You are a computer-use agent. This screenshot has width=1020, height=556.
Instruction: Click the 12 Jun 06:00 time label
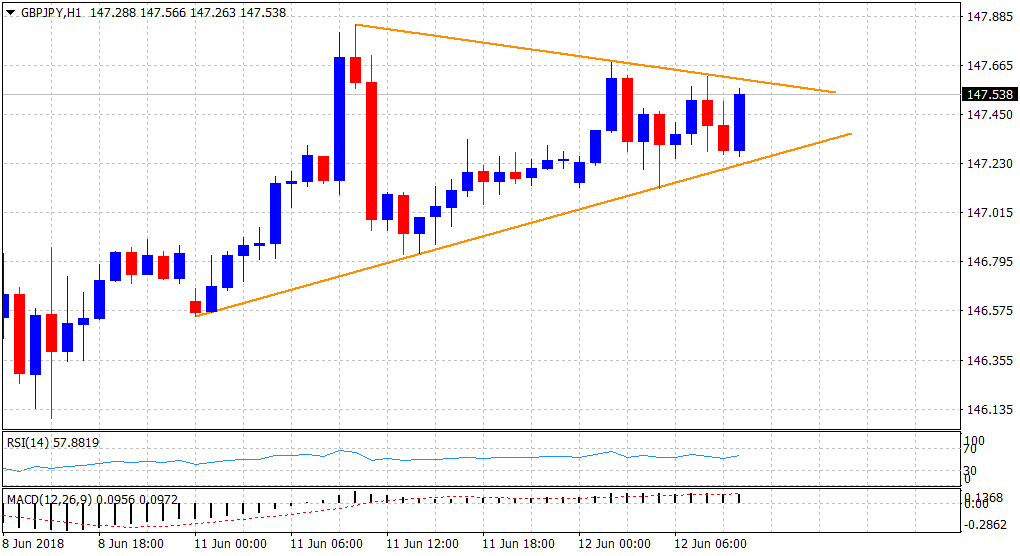click(710, 543)
